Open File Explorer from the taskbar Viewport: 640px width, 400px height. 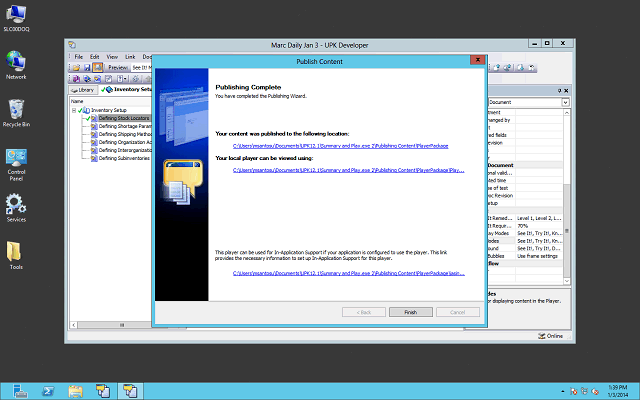click(76, 391)
